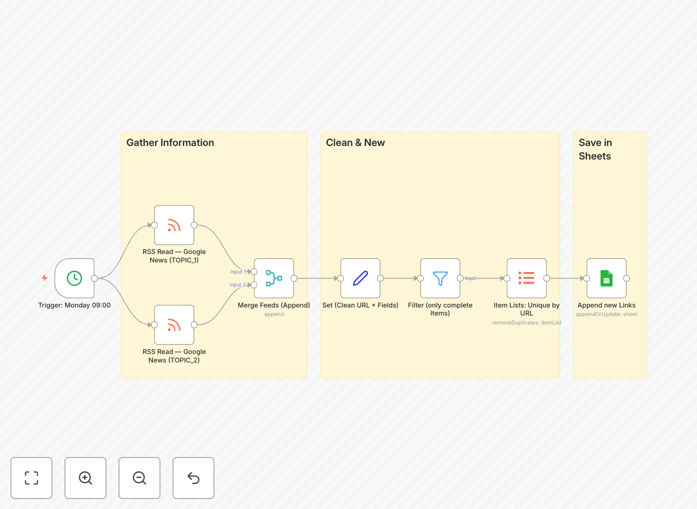Viewport: 697px width, 509px height.
Task: Select the Gather Information sticky note title
Action: pos(170,143)
